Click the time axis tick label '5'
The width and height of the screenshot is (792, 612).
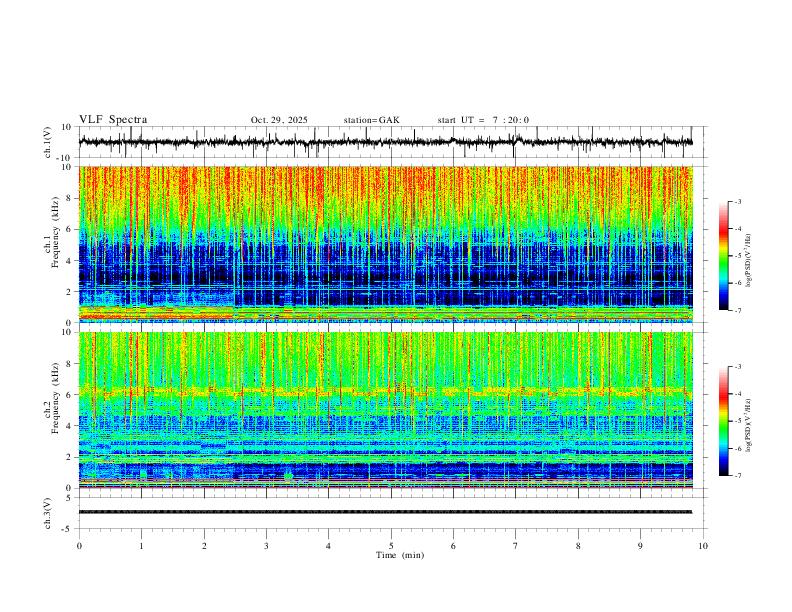tap(391, 546)
